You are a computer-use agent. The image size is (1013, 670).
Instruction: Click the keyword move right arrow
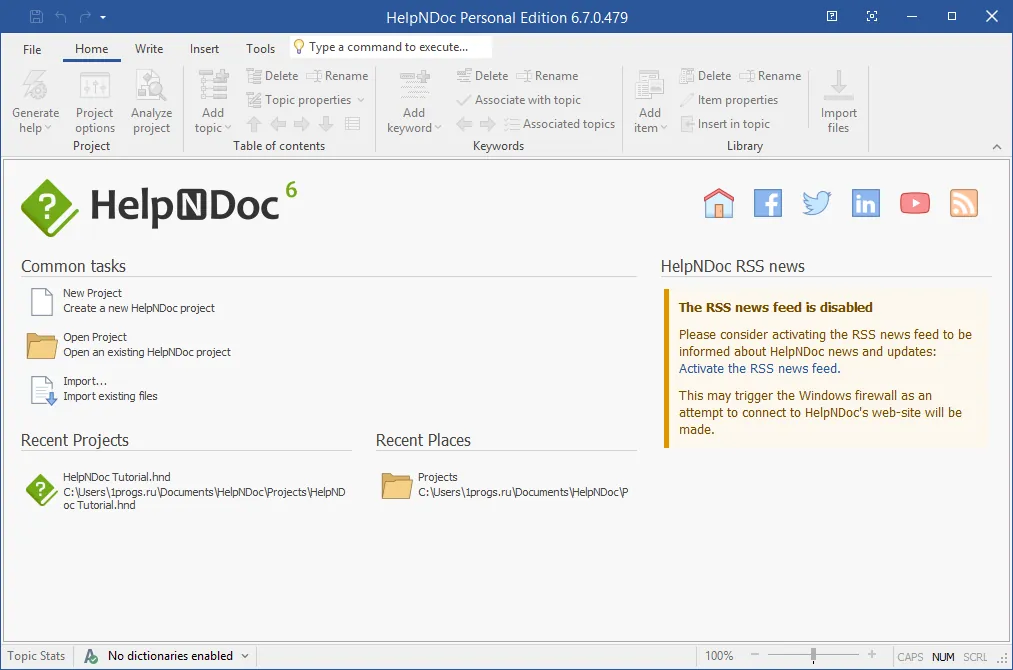coord(488,123)
